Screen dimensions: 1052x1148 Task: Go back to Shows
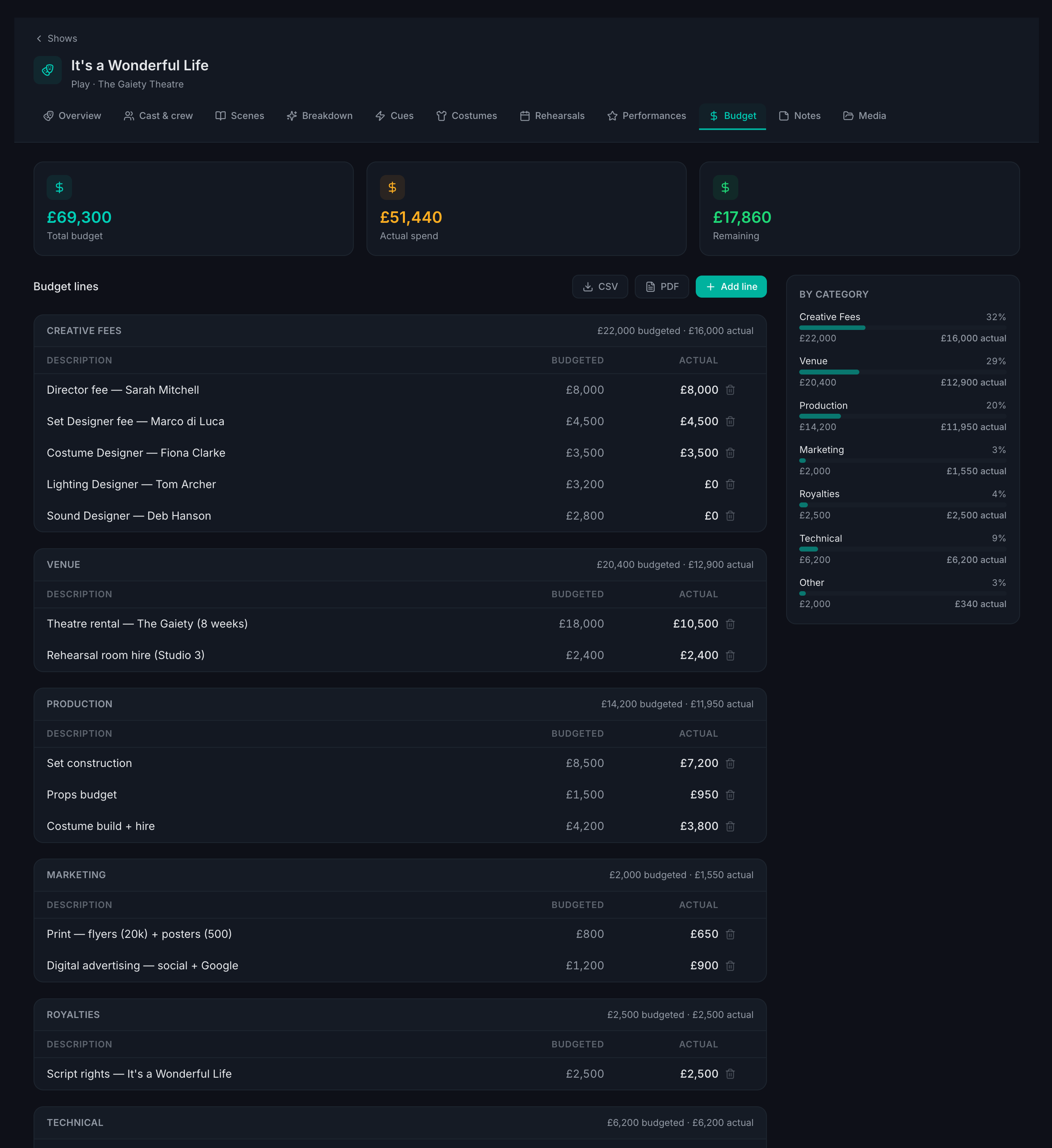coord(56,38)
